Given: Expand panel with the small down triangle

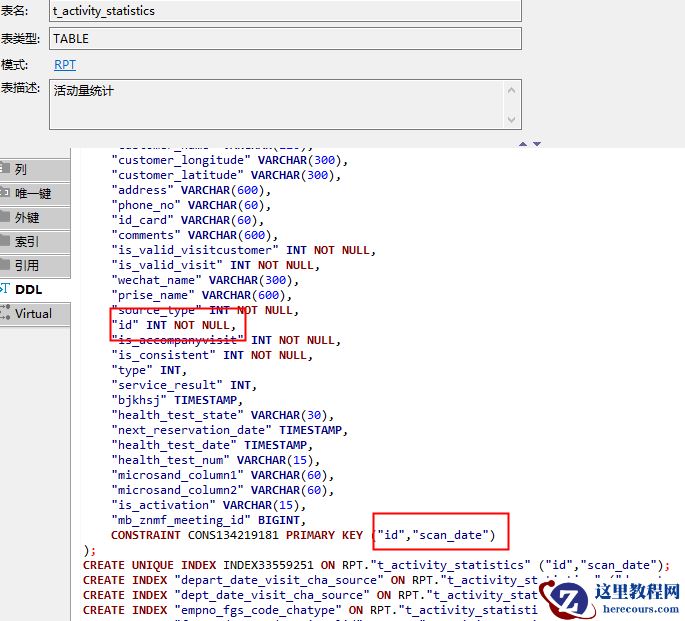Looking at the screenshot, I should coord(537,144).
